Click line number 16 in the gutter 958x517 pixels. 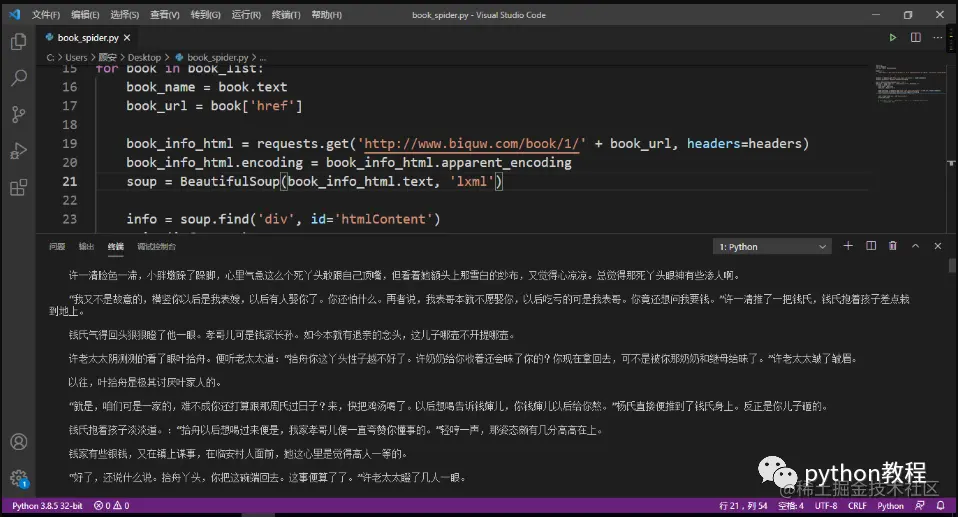pyautogui.click(x=70, y=87)
